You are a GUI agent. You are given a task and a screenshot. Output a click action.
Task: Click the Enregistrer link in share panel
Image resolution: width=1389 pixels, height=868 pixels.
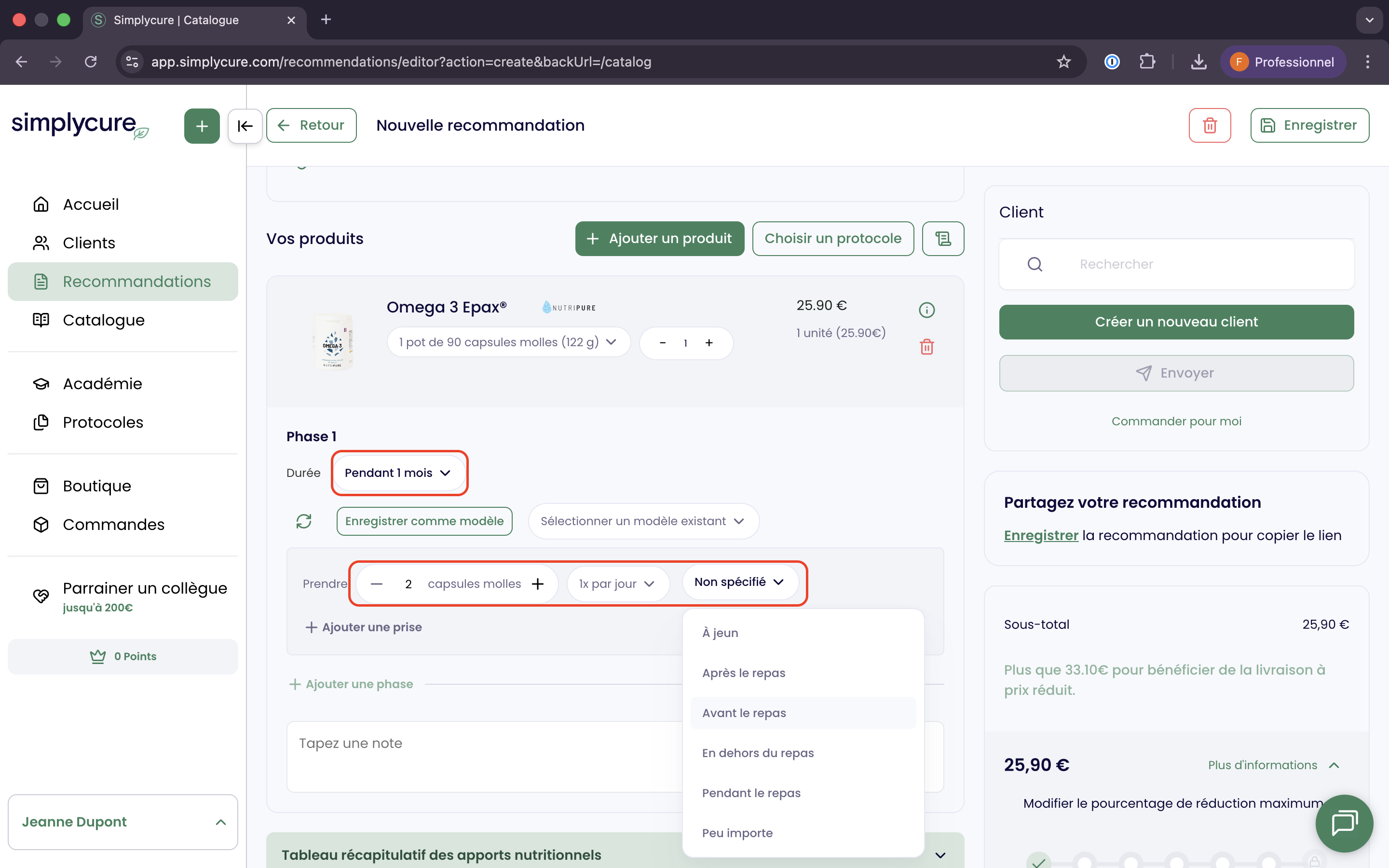click(1041, 535)
